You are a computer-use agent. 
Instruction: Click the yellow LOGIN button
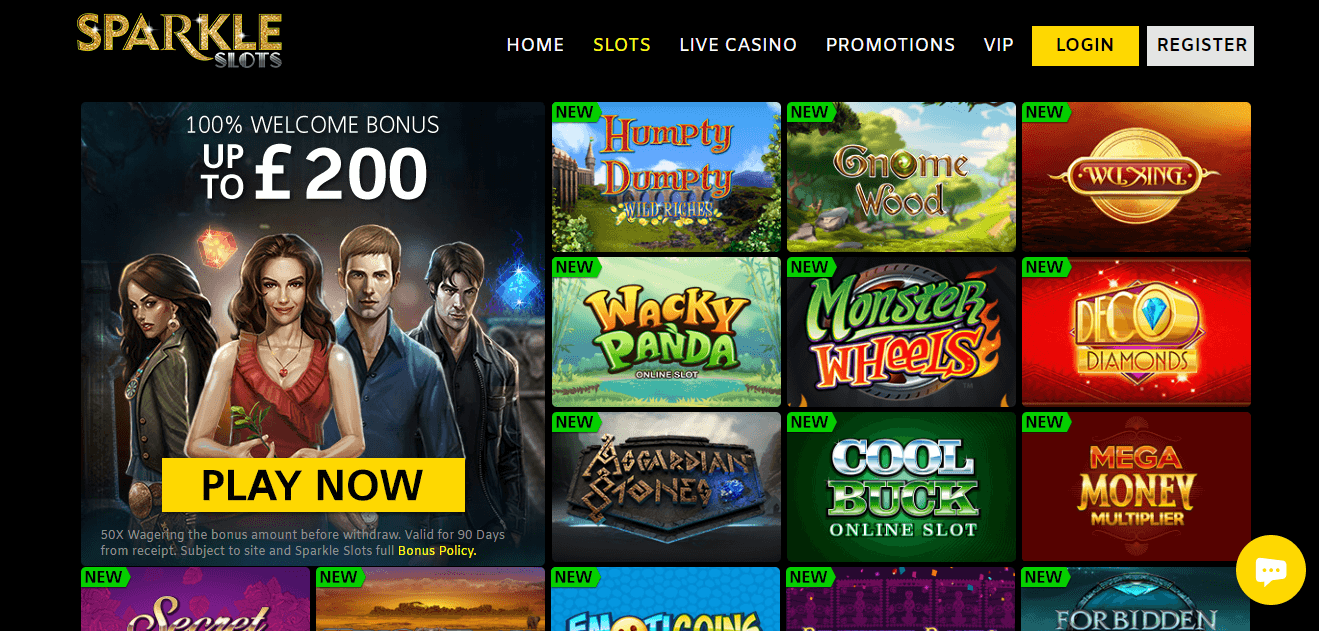click(x=1085, y=46)
